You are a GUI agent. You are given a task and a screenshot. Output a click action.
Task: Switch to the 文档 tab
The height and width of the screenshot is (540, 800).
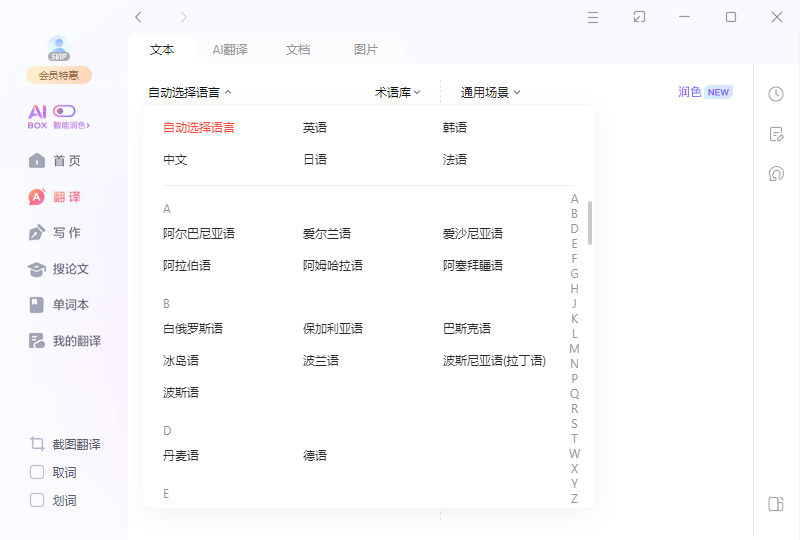coord(298,50)
